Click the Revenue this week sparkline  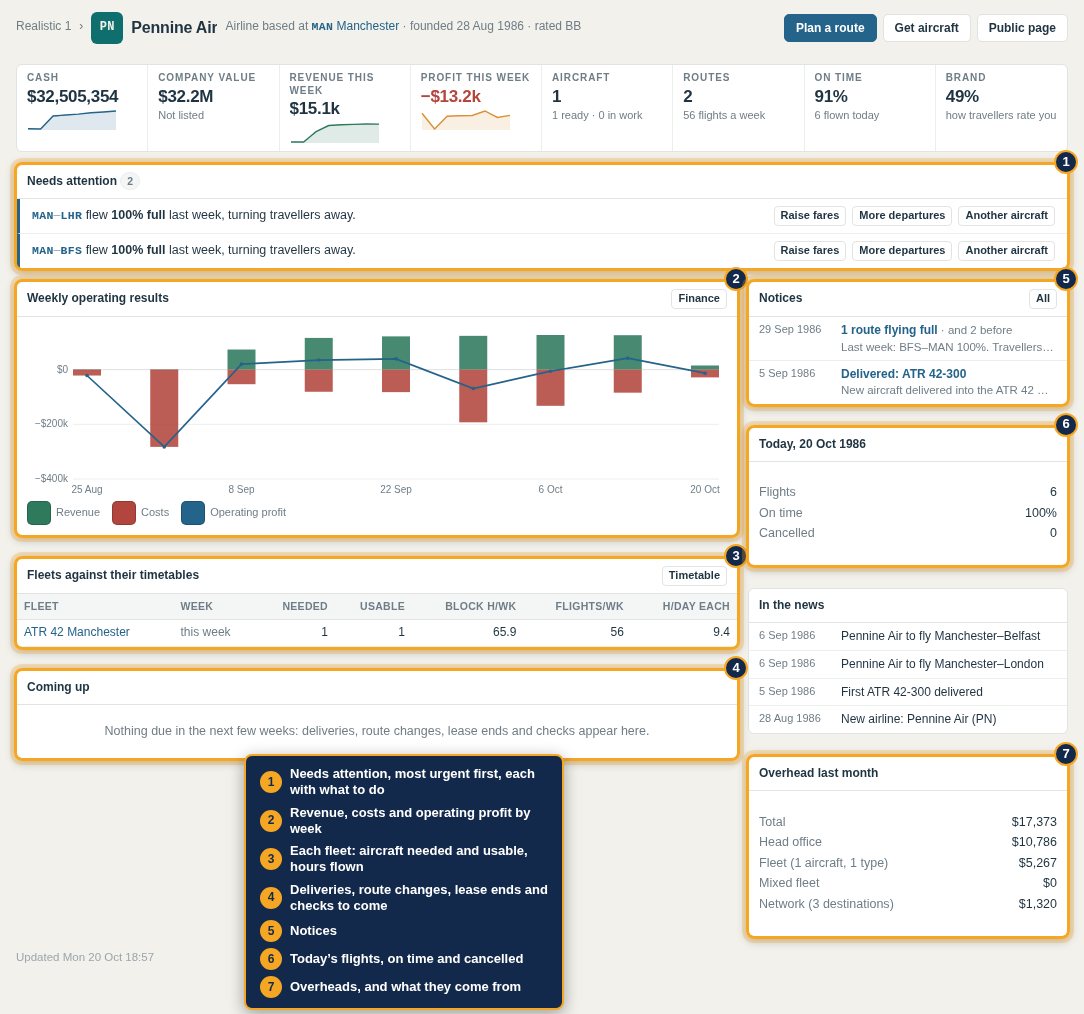tap(335, 133)
